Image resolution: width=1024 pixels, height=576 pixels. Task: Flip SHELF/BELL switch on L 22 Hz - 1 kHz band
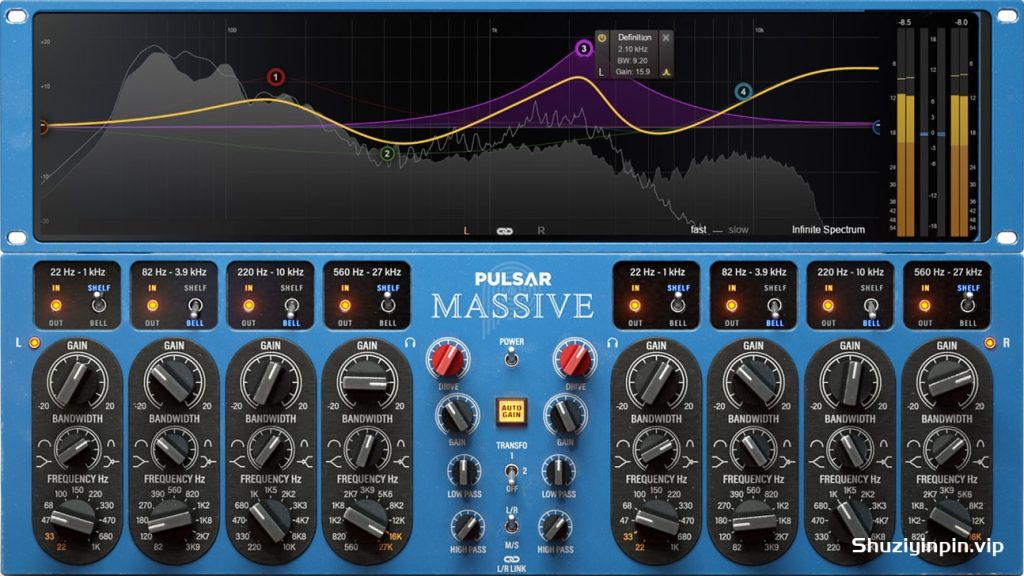pos(99,303)
